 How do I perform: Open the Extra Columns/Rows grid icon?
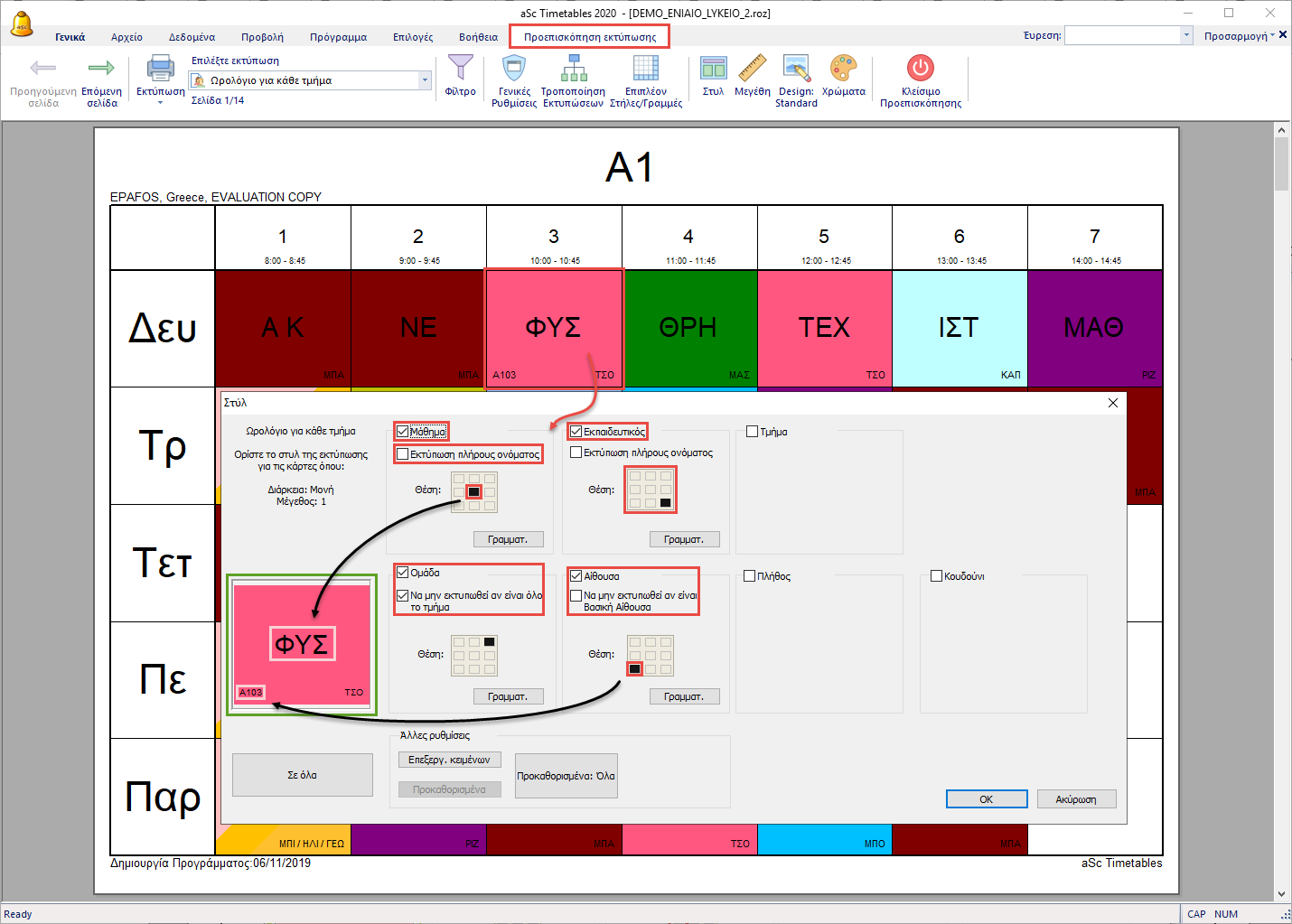tap(645, 69)
